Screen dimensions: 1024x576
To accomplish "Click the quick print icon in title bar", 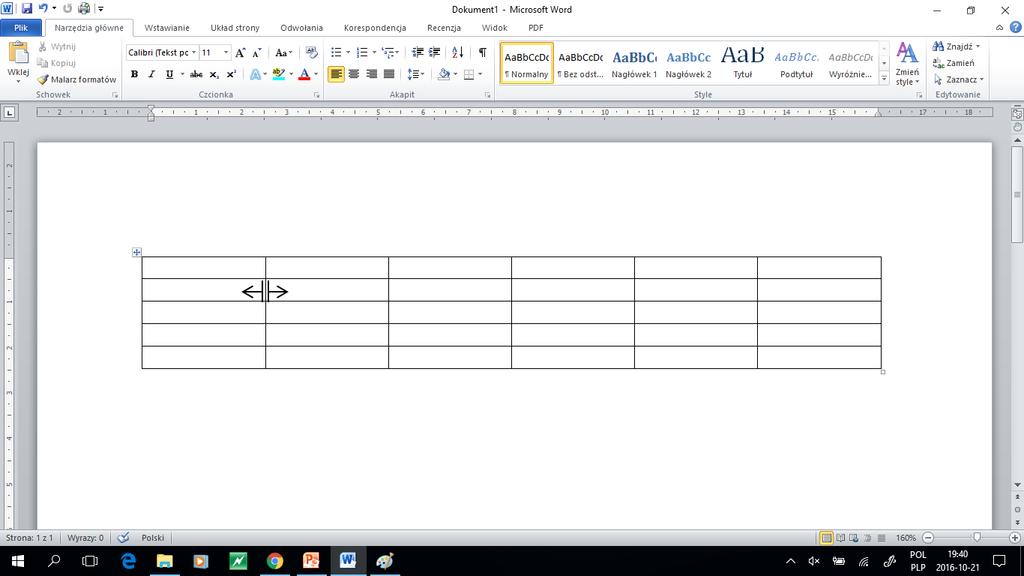I will coord(84,9).
